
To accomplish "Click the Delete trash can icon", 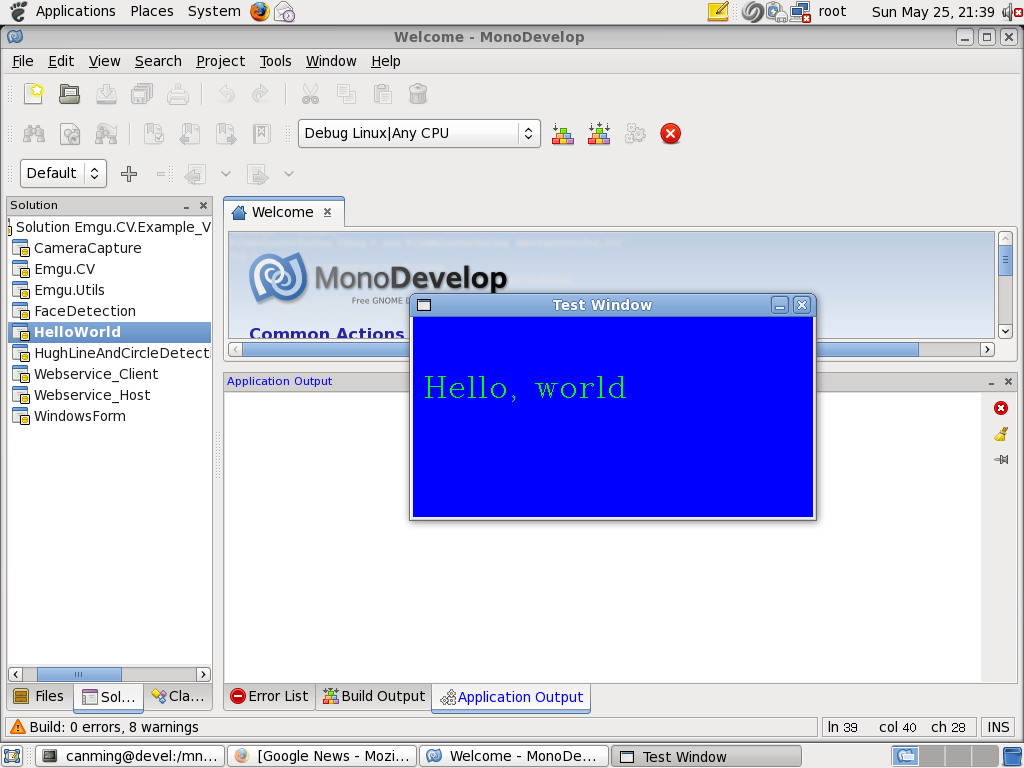I will point(418,94).
